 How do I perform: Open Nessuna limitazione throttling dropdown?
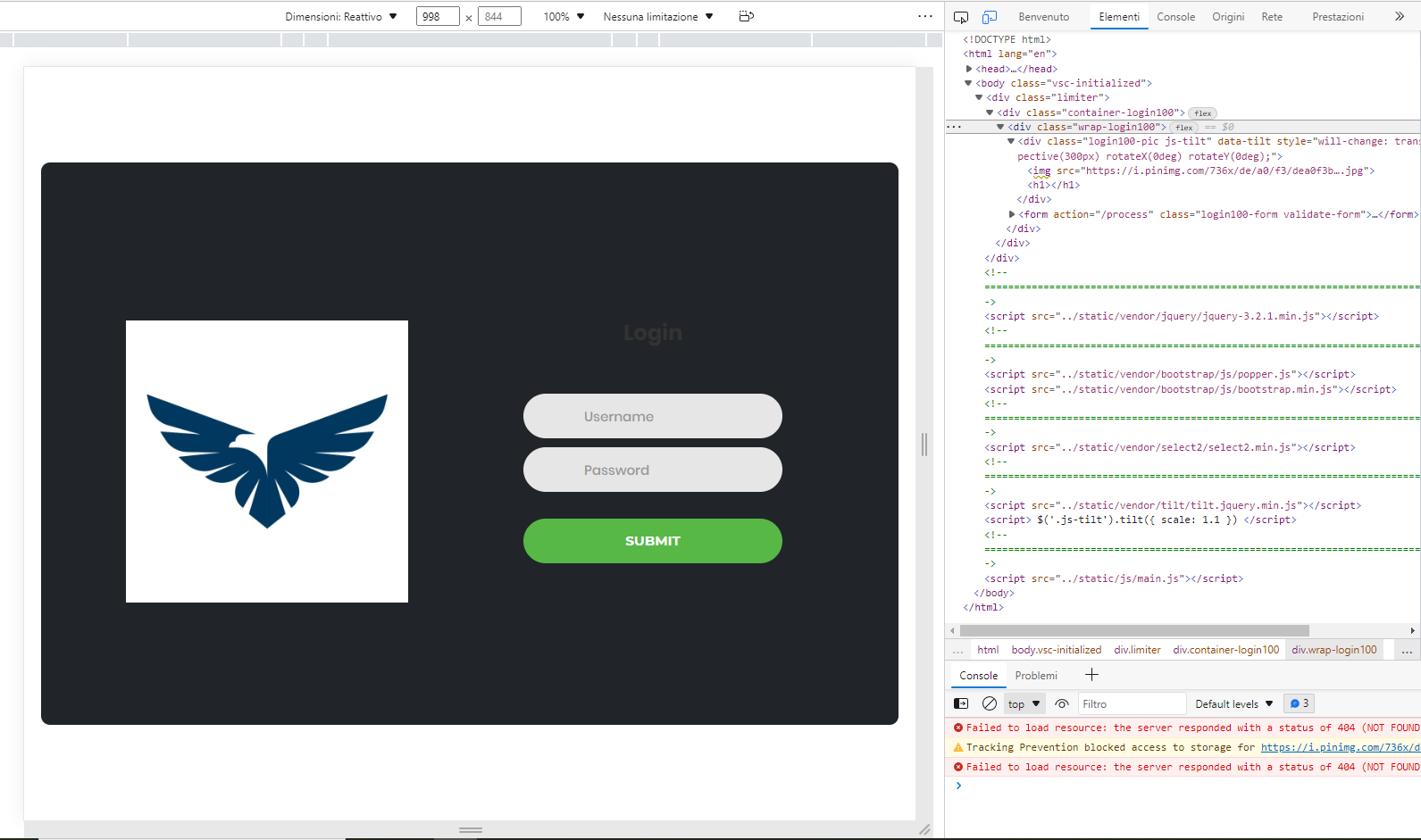point(658,17)
